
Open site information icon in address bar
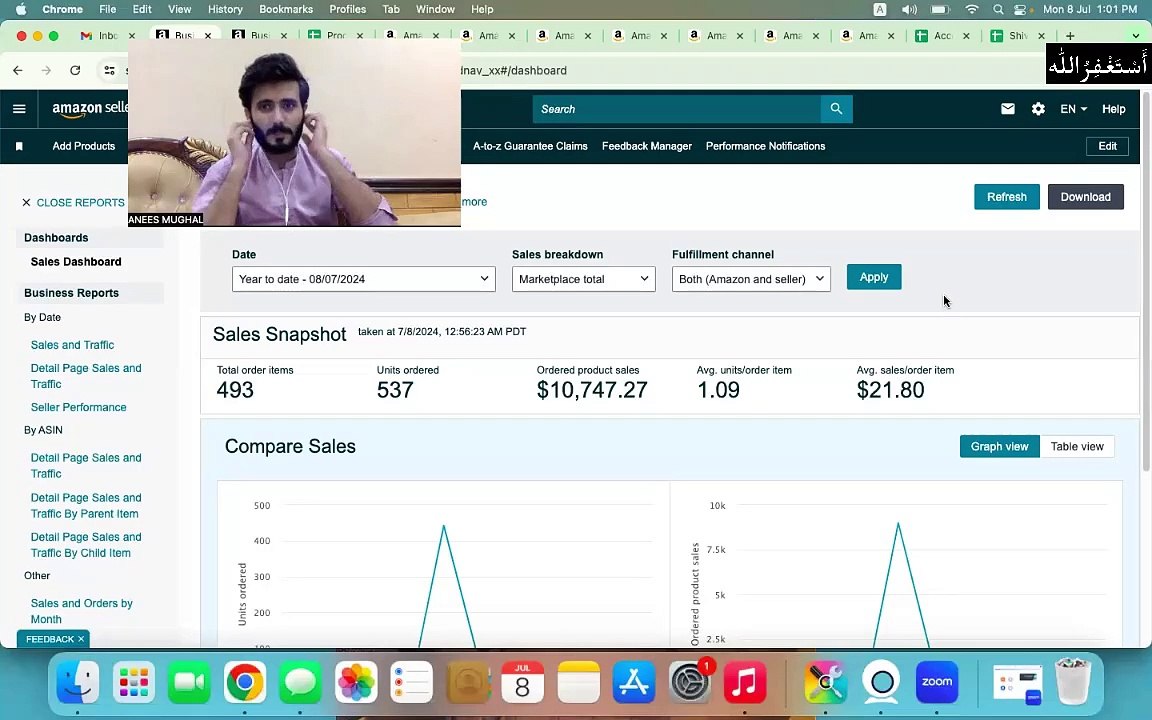pyautogui.click(x=109, y=71)
